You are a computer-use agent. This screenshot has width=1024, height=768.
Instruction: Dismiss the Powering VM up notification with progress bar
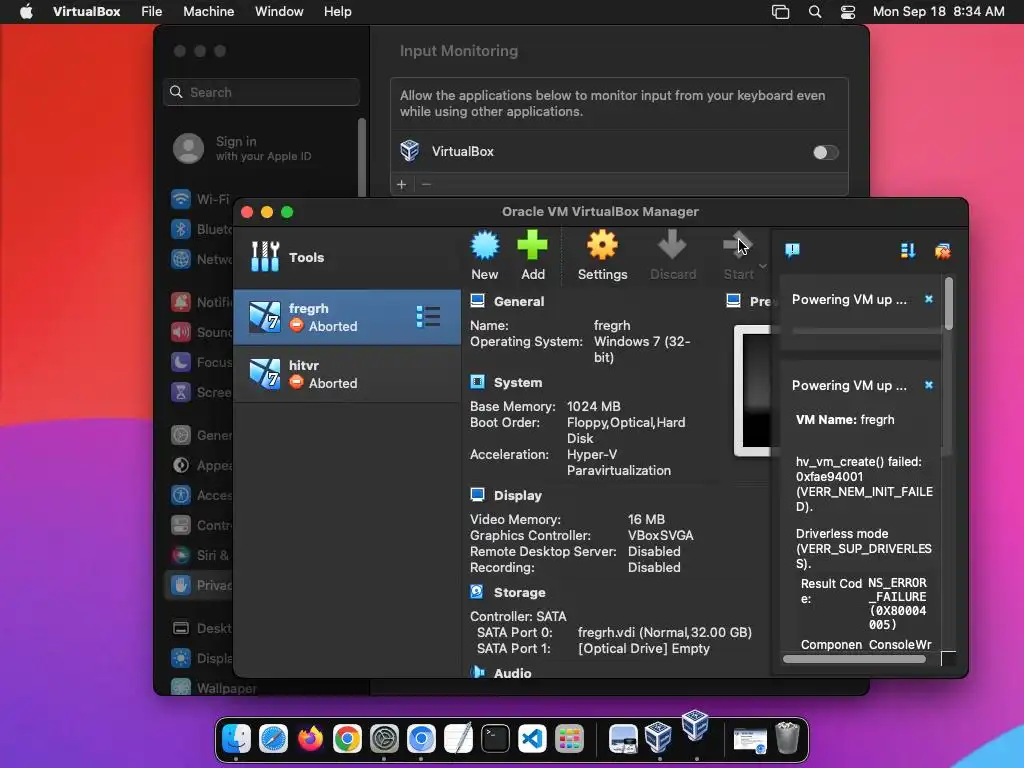[929, 299]
